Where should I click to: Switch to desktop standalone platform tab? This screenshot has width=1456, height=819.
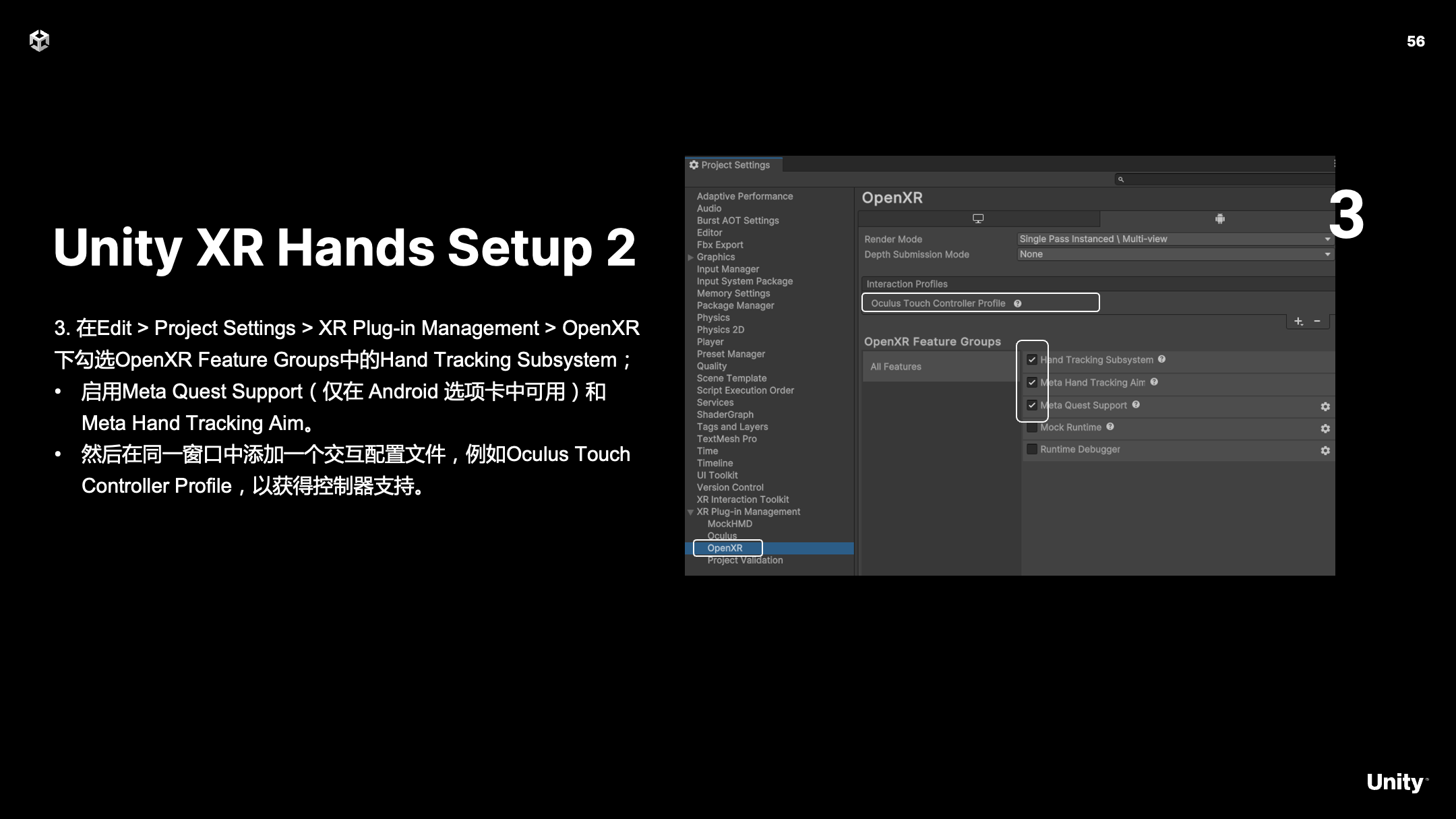pyautogui.click(x=978, y=218)
